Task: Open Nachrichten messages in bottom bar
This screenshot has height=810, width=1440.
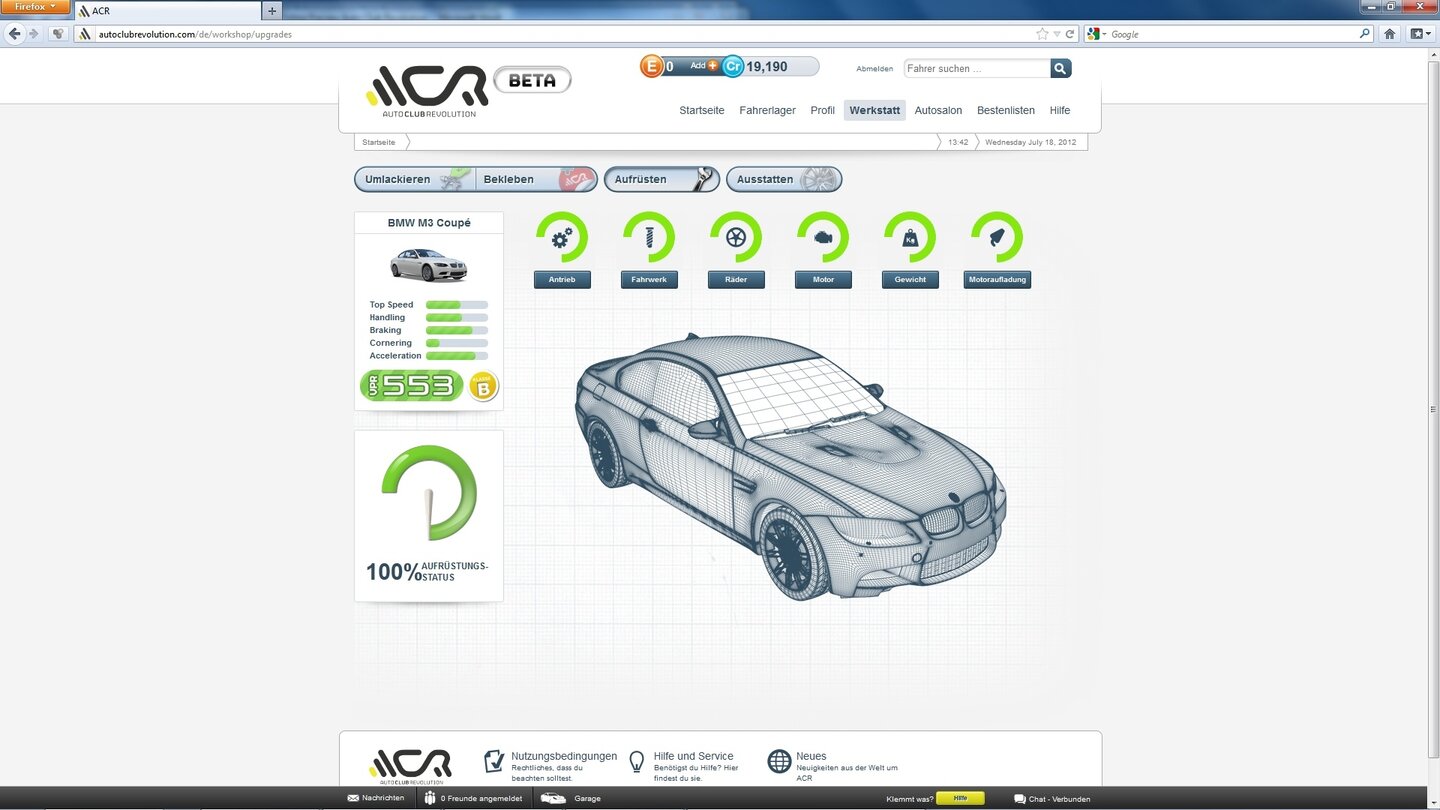Action: 376,798
